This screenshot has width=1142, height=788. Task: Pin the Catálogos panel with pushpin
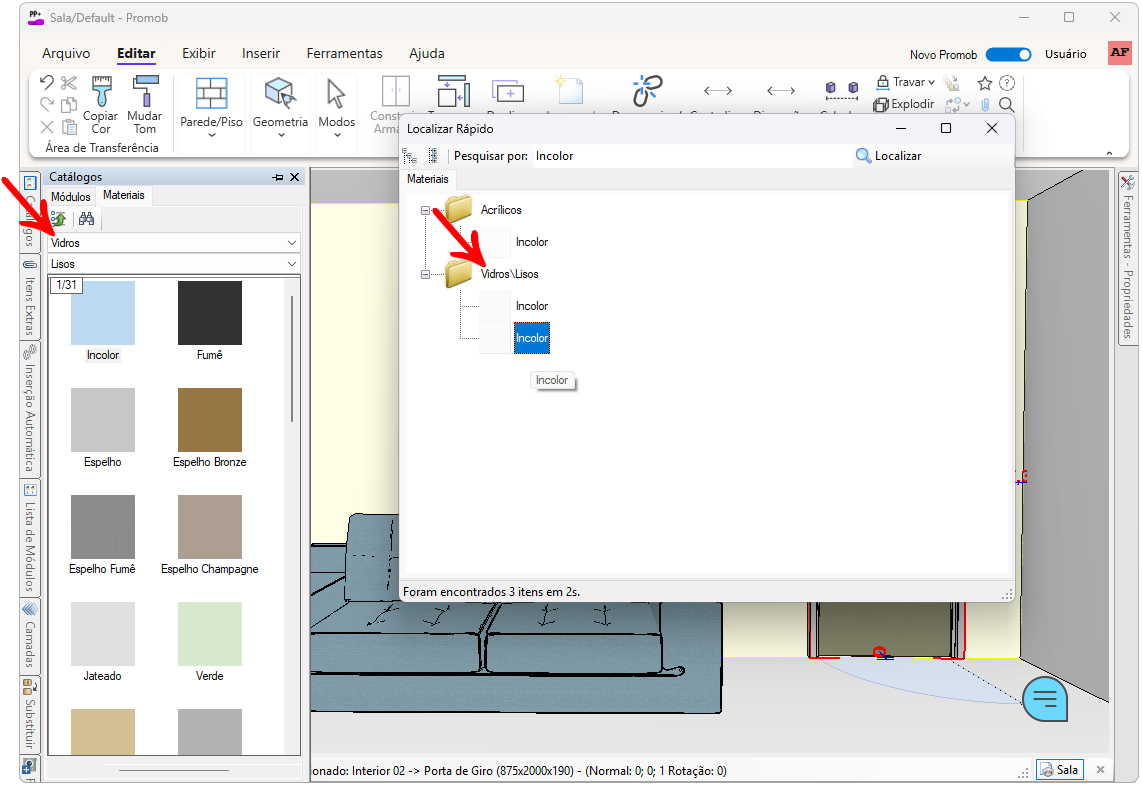click(277, 177)
